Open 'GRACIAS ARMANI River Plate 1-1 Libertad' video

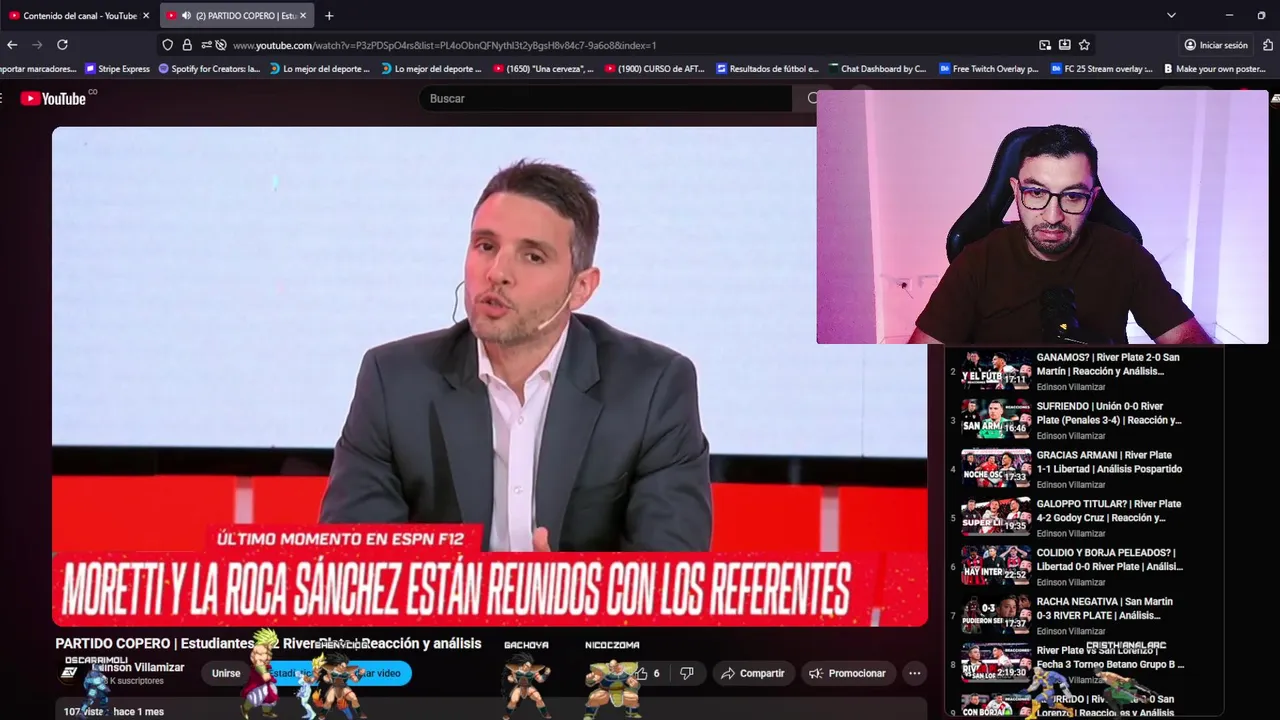point(1109,462)
